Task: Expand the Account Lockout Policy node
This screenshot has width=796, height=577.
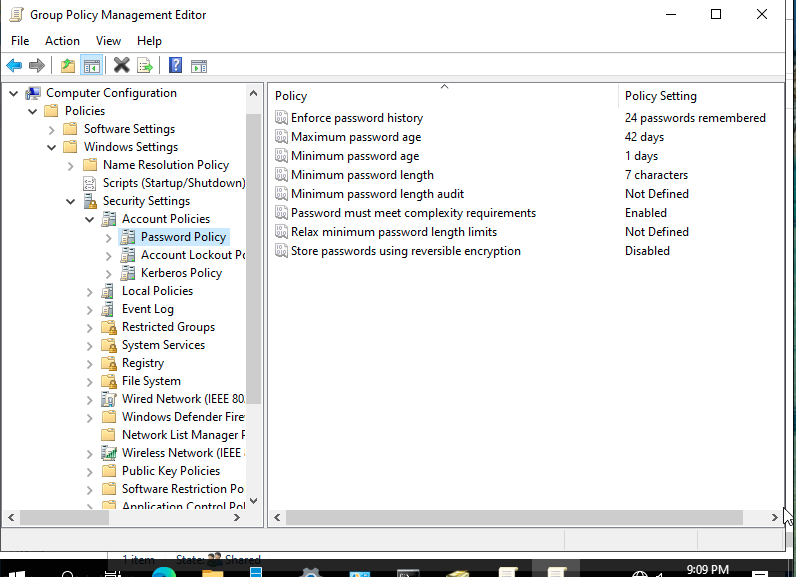Action: [x=108, y=255]
